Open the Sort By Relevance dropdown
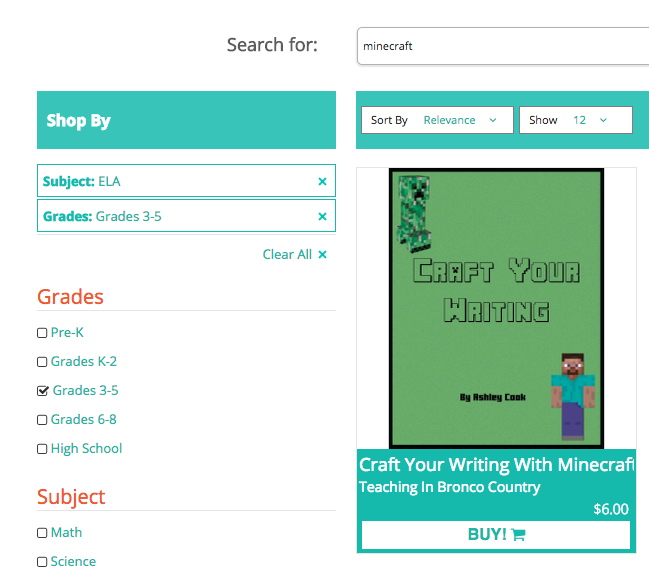Viewport: 649px width, 574px height. tap(437, 120)
